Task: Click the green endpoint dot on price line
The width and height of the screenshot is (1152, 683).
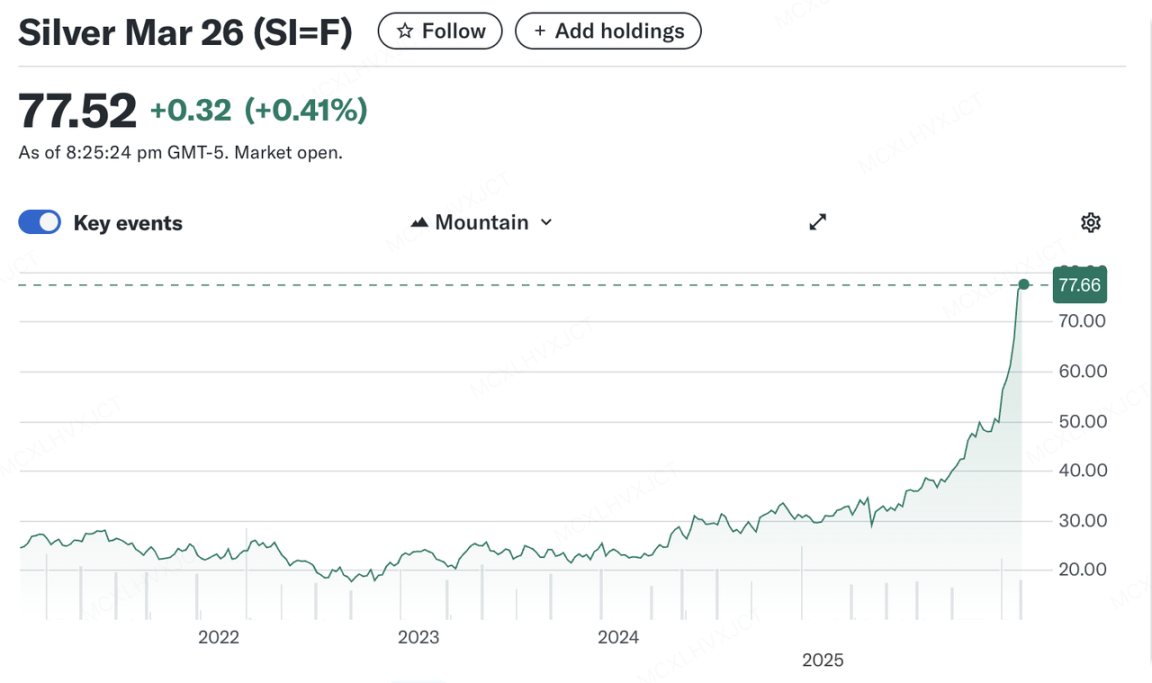Action: pyautogui.click(x=1023, y=285)
